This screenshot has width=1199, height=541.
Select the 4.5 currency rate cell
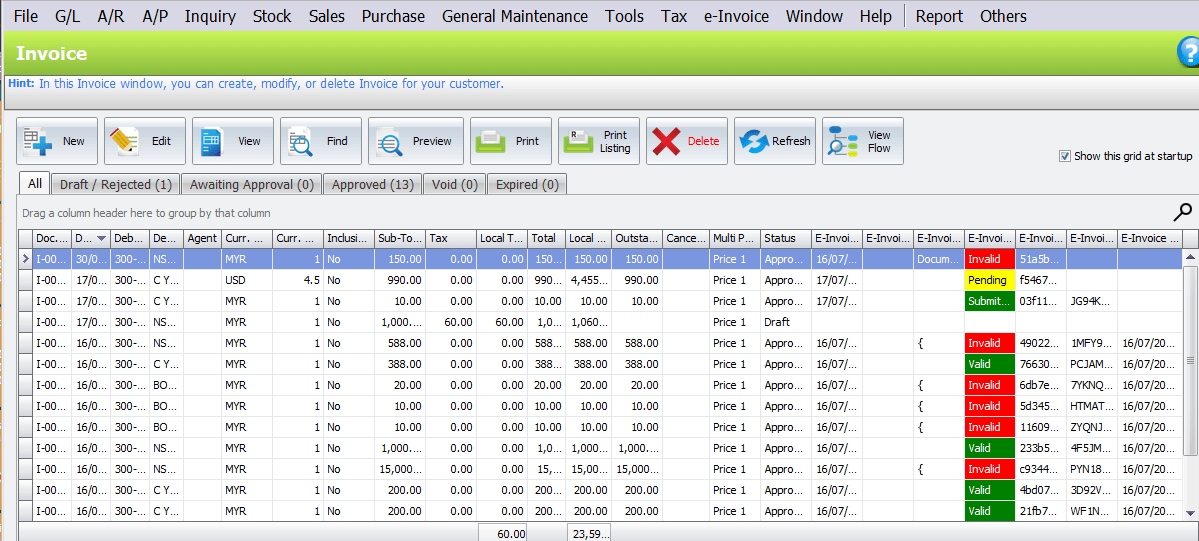(x=297, y=280)
